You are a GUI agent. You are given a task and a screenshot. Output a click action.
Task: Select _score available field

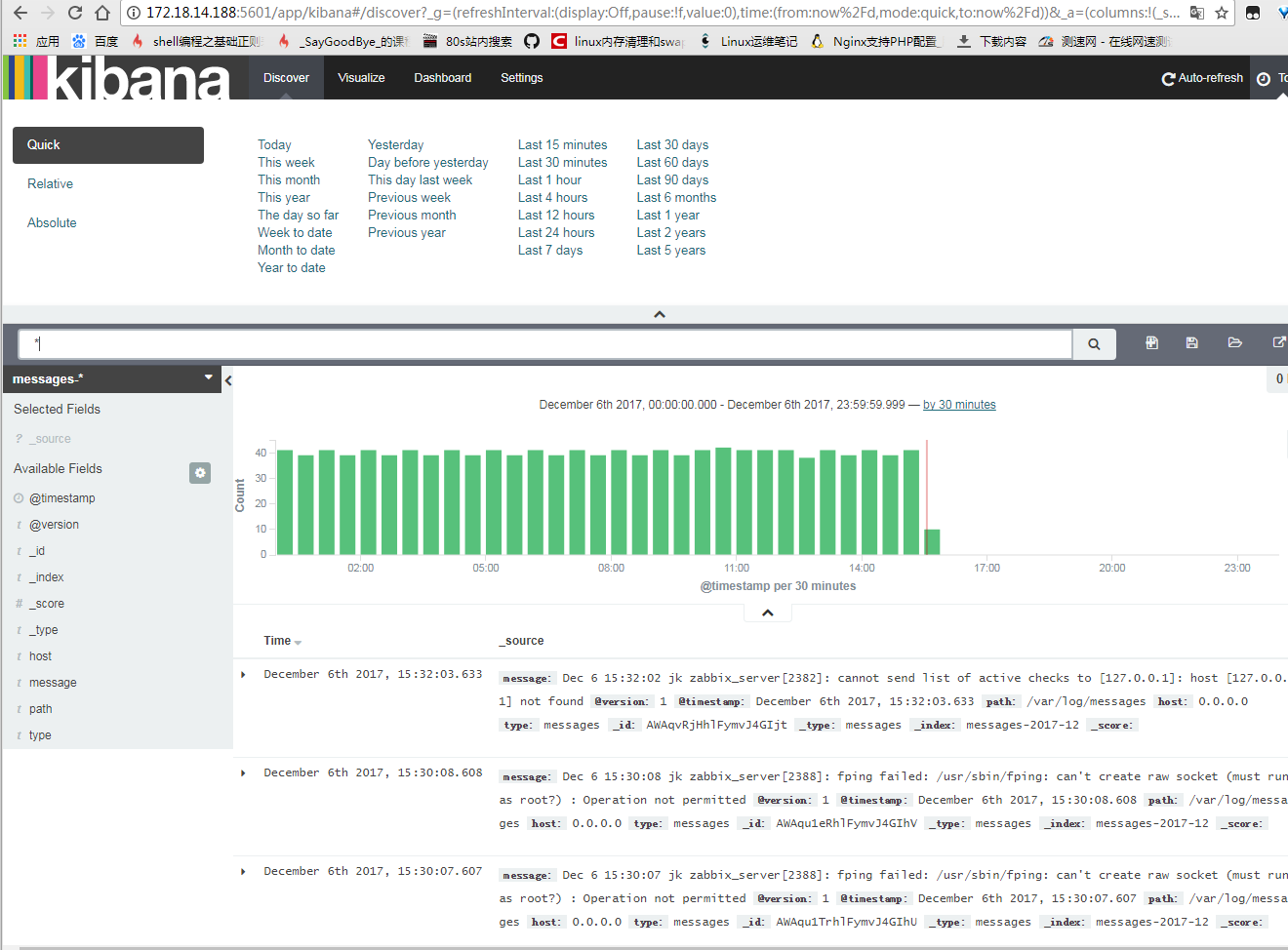47,604
